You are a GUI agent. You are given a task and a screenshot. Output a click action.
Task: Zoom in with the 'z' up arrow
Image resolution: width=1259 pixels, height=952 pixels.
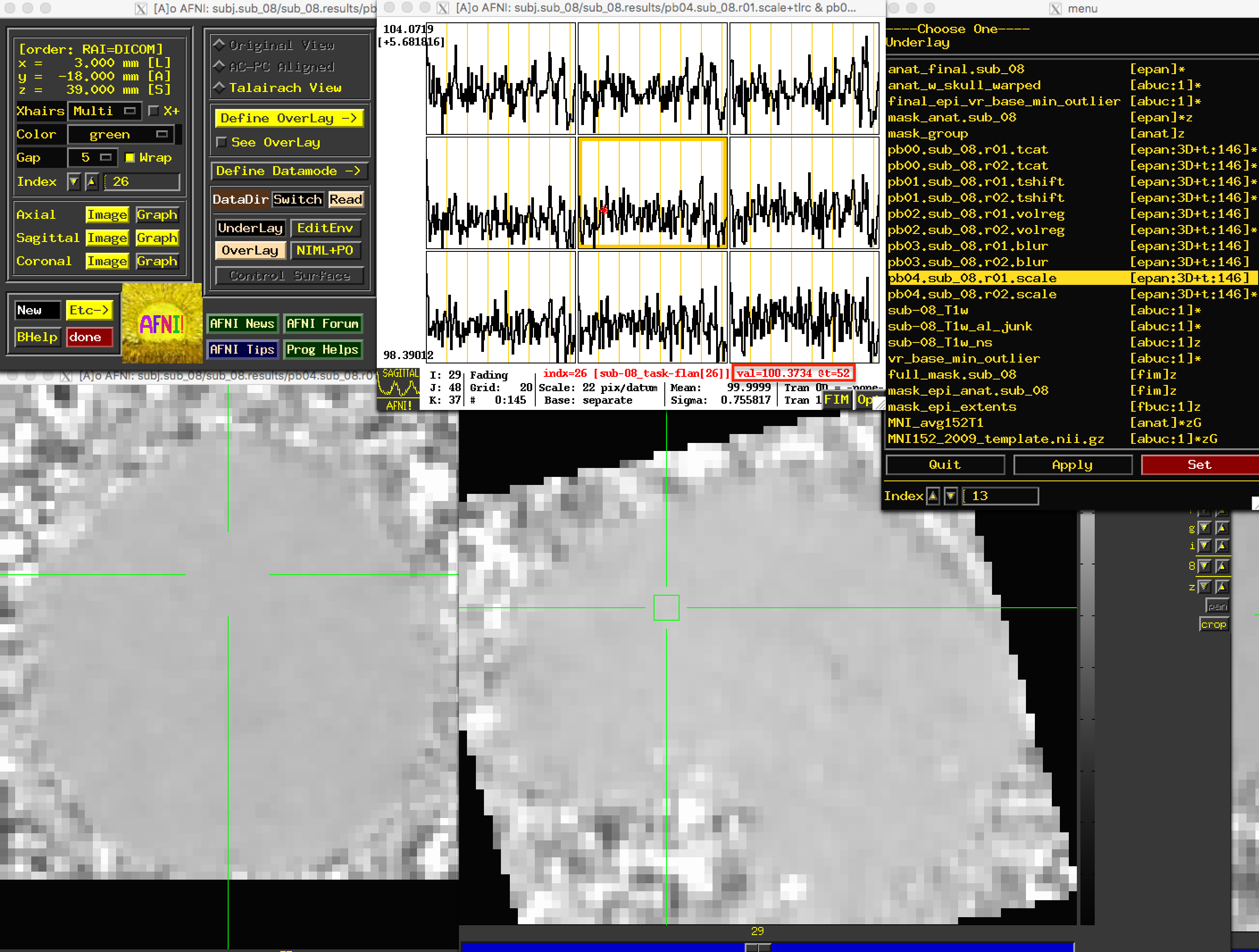(1222, 586)
